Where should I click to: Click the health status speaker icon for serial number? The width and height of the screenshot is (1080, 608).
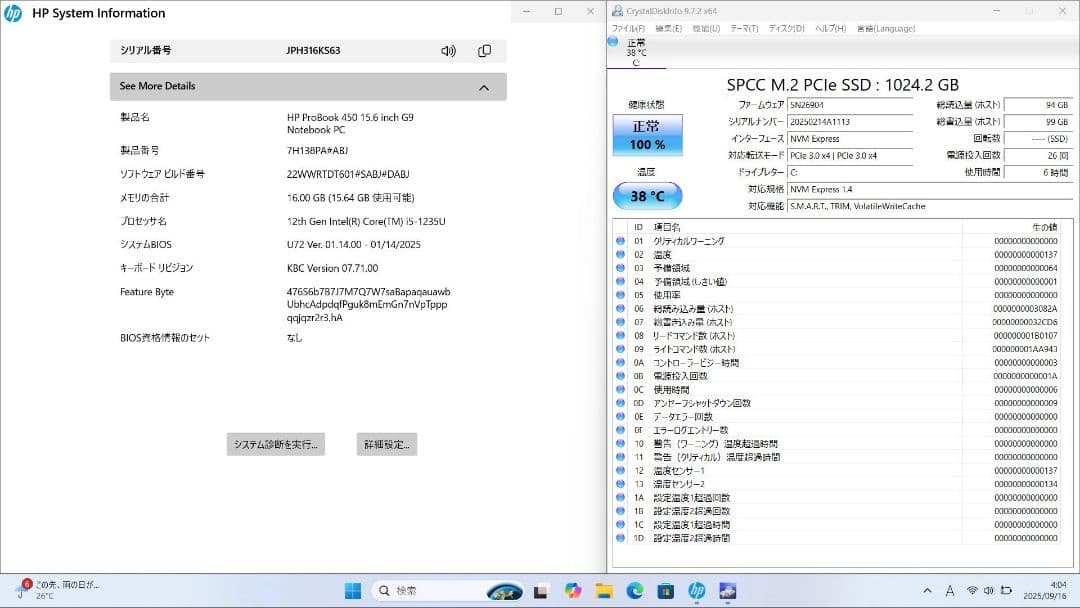446,50
